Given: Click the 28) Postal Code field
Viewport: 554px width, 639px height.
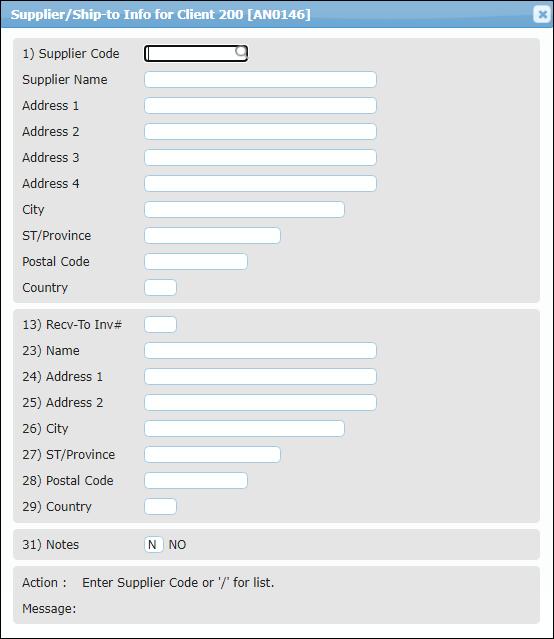Looking at the screenshot, I should [196, 480].
